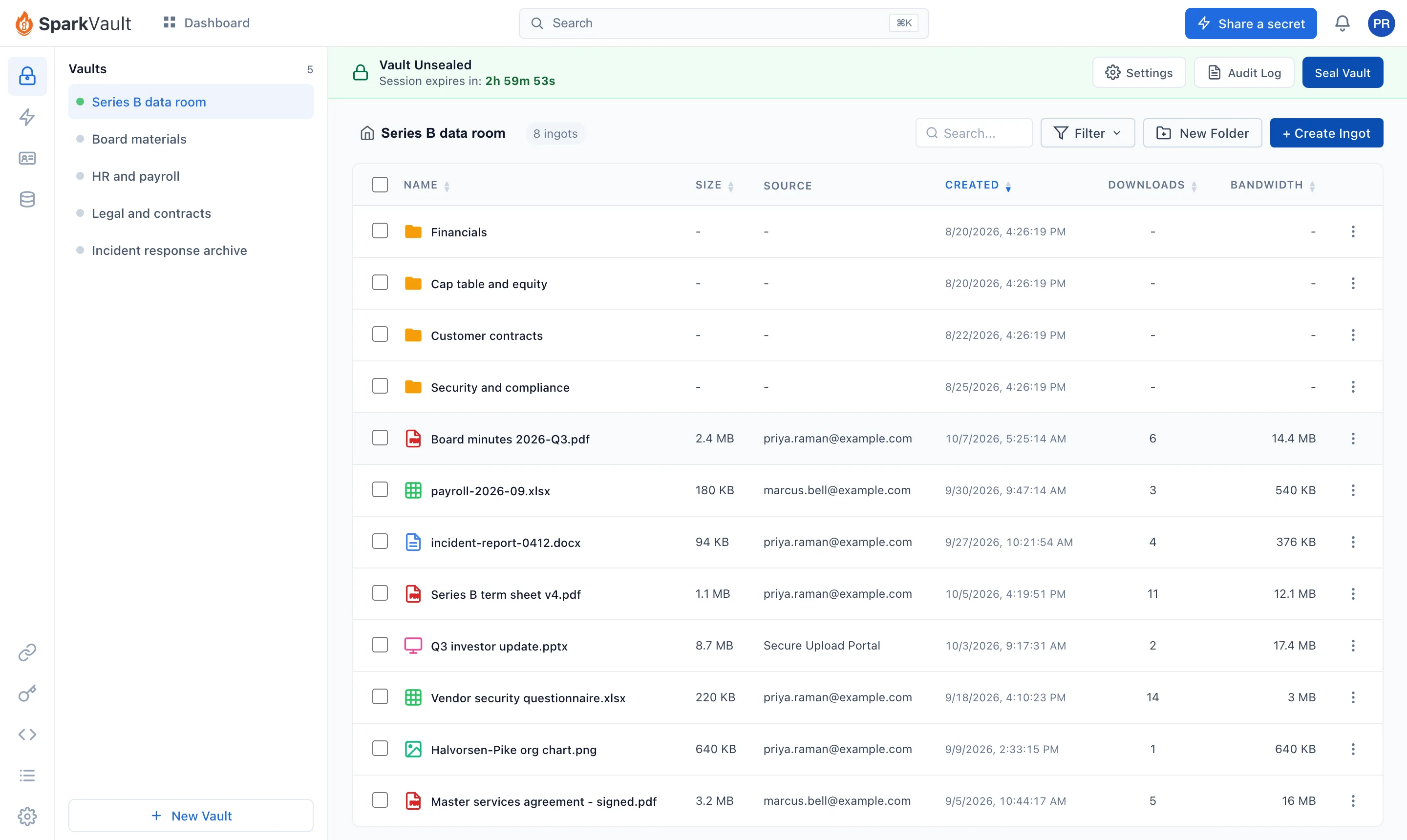Screen dimensions: 1407x840
Task: Open the ID card sidebar icon
Action: pyautogui.click(x=27, y=159)
